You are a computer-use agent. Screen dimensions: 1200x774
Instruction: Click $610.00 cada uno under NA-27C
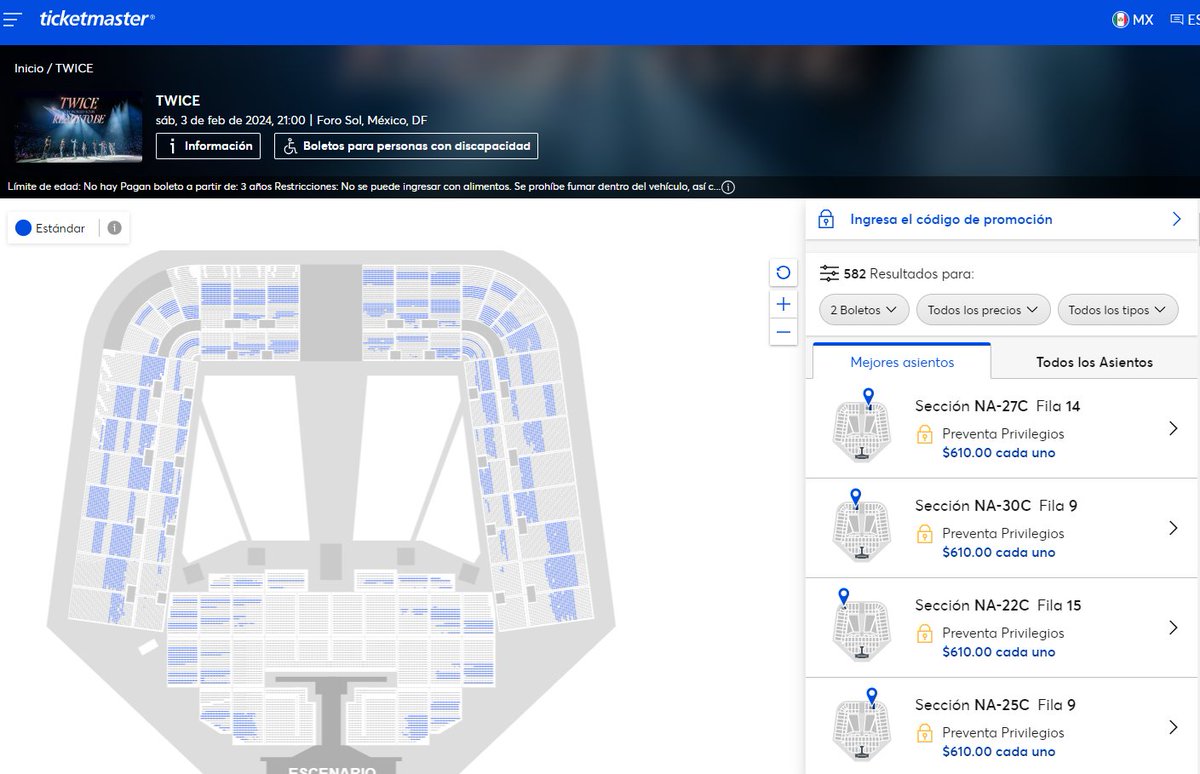click(x=998, y=453)
